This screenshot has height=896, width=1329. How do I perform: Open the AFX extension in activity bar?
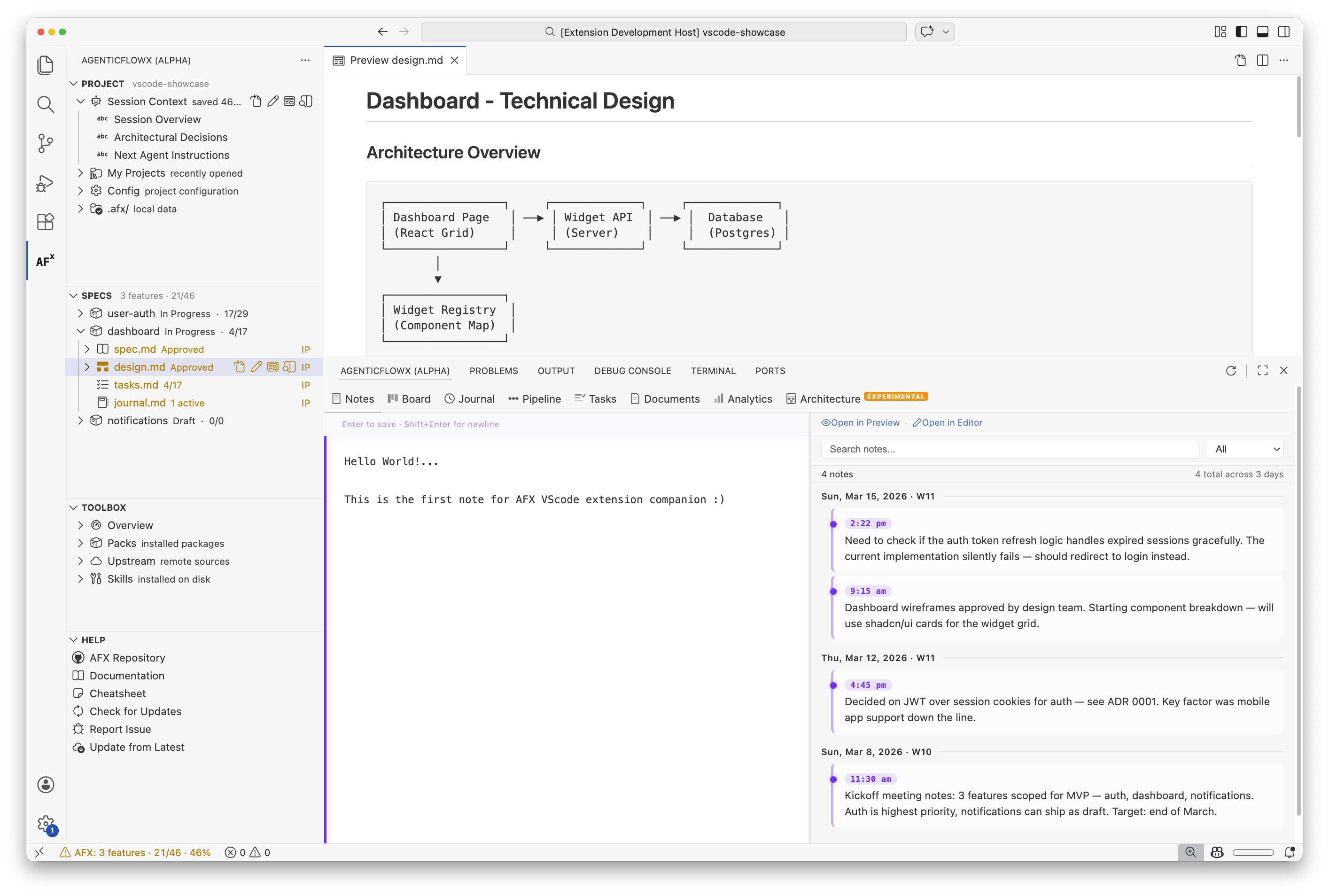pos(45,261)
